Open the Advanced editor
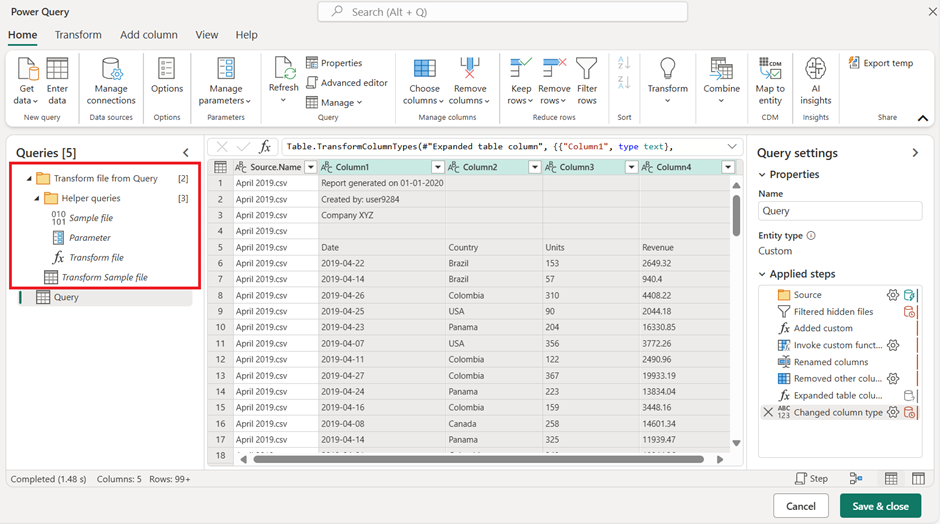 coord(347,83)
